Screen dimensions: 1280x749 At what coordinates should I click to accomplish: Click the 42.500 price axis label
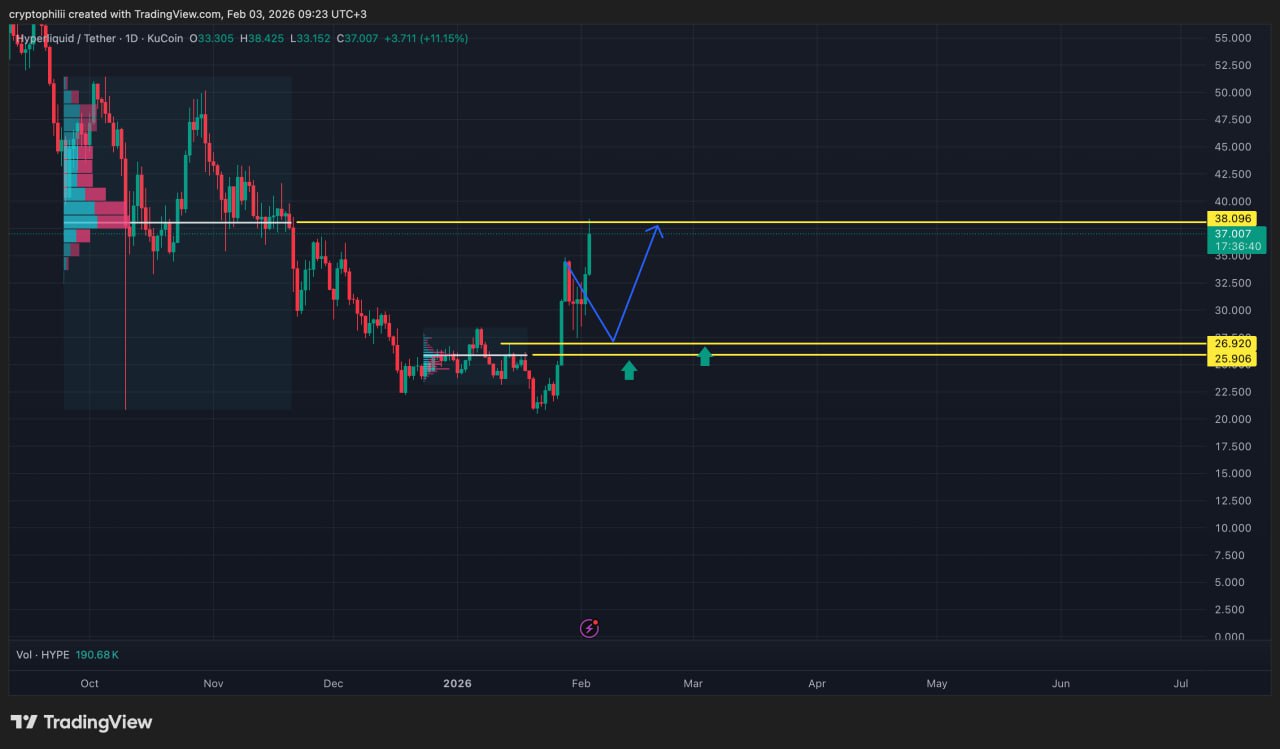1233,174
